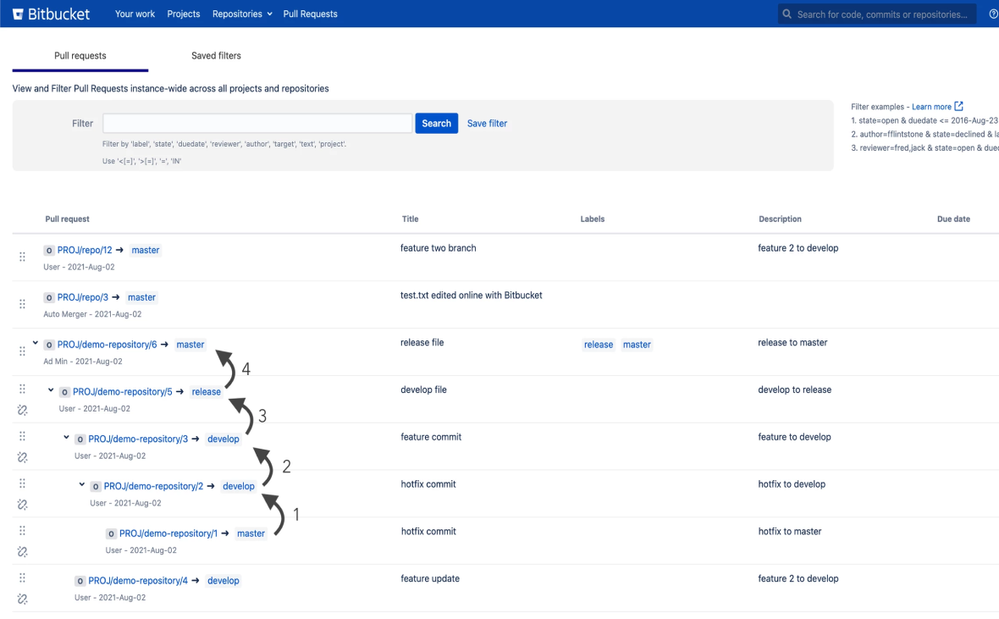Click the Title column header
This screenshot has width=999, height=619.
(x=410, y=219)
